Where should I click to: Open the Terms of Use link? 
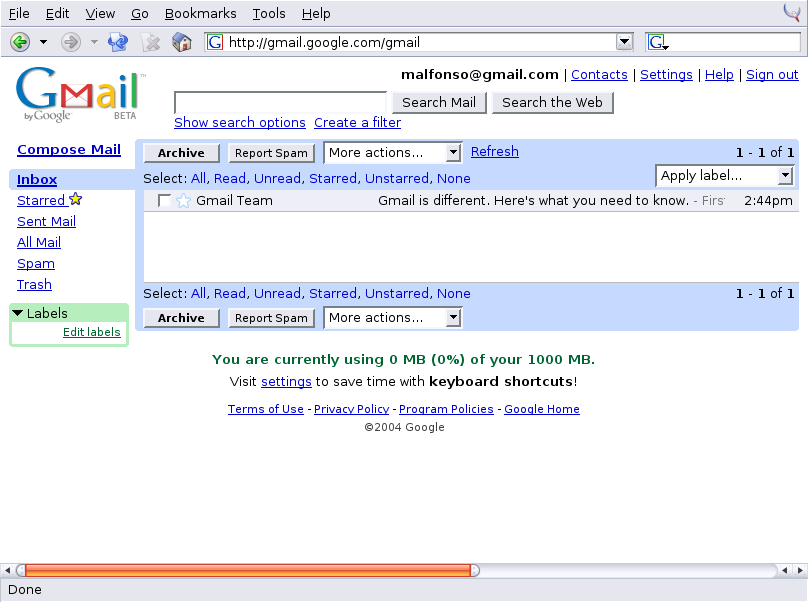266,409
